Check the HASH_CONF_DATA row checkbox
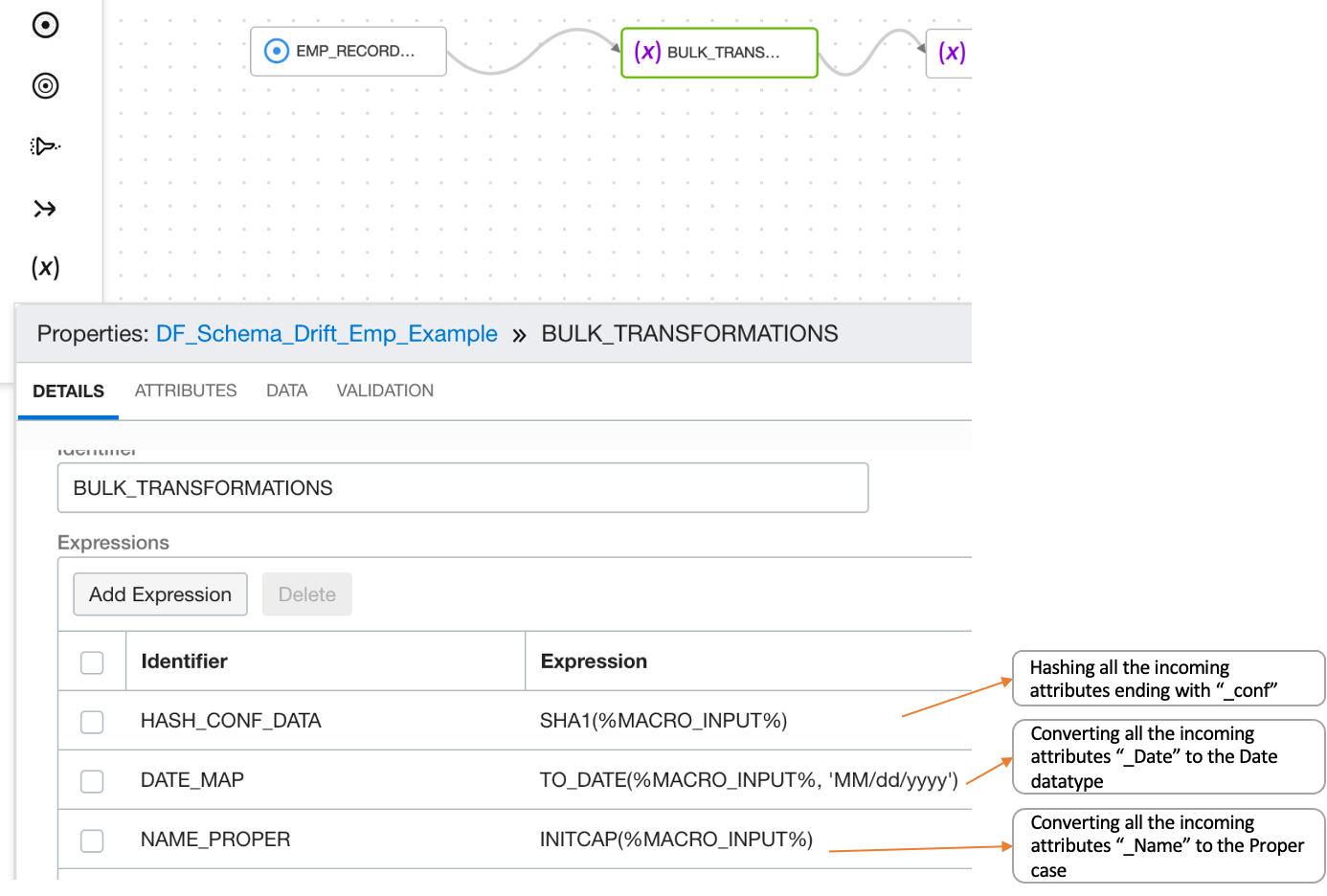The height and width of the screenshot is (896, 1327). (92, 722)
